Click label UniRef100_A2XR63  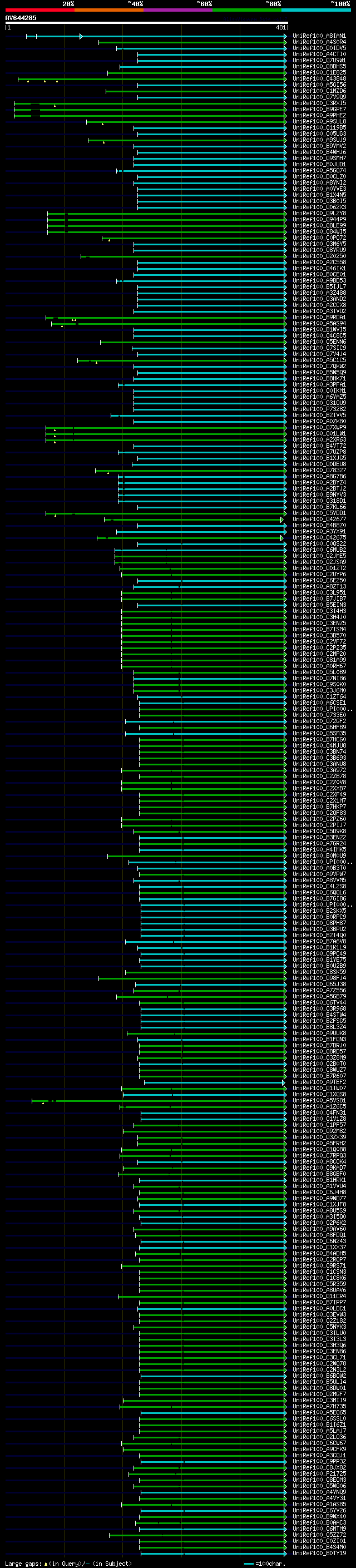point(319,440)
